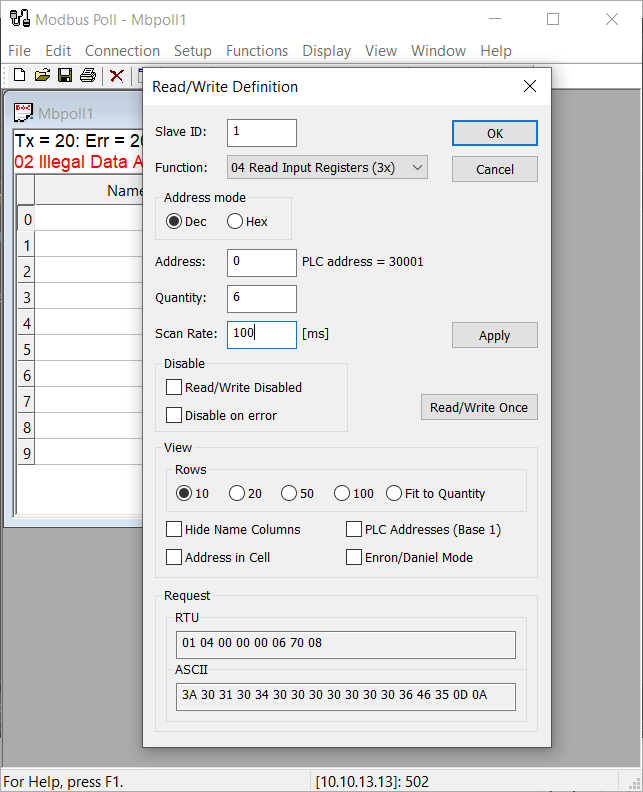Click the ASCII request hex string field
This screenshot has width=643, height=792.
click(x=346, y=697)
